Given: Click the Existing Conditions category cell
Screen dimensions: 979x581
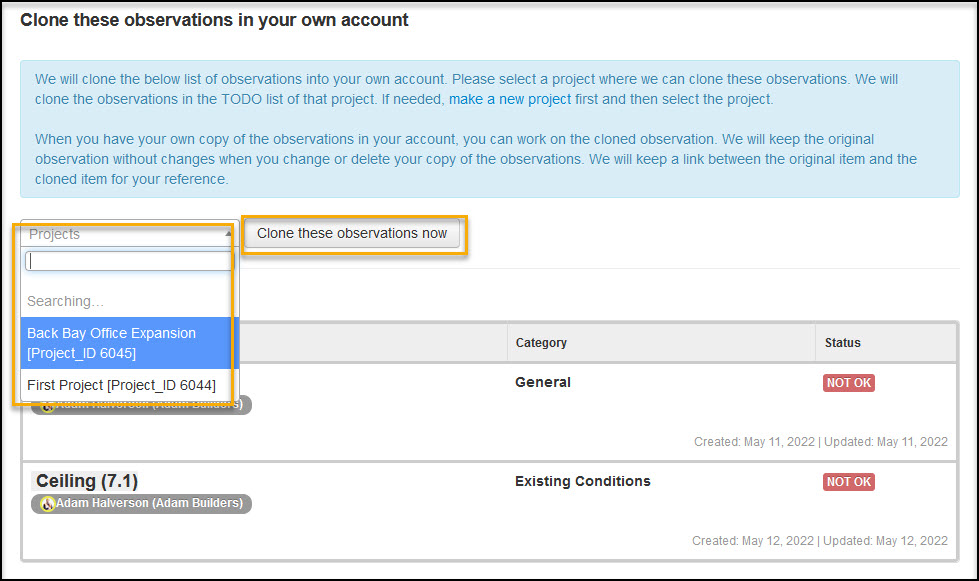Looking at the screenshot, I should click(x=582, y=481).
